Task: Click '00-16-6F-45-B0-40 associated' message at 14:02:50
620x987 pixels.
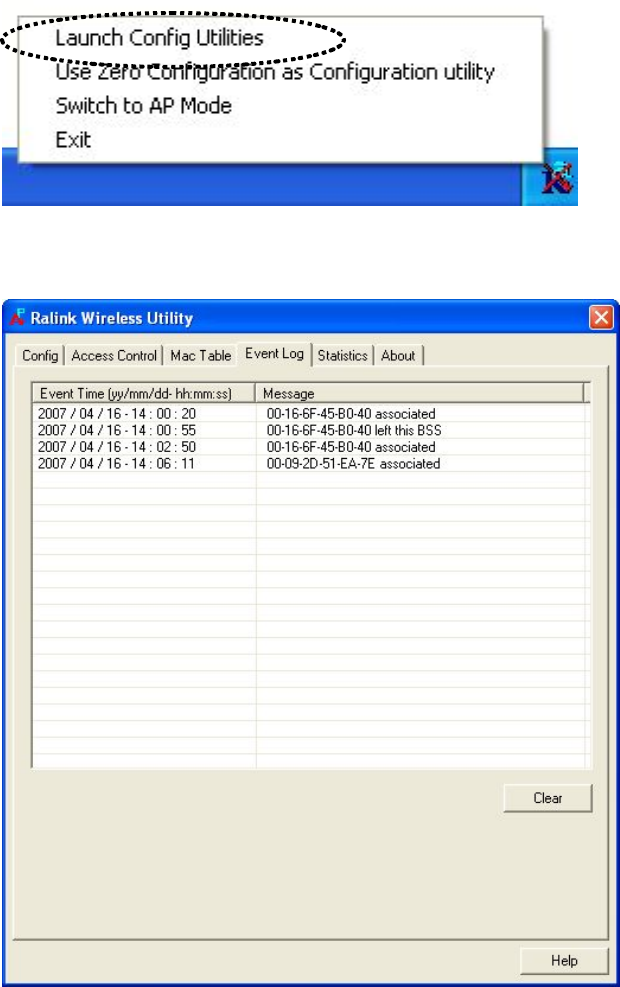Action: 351,447
